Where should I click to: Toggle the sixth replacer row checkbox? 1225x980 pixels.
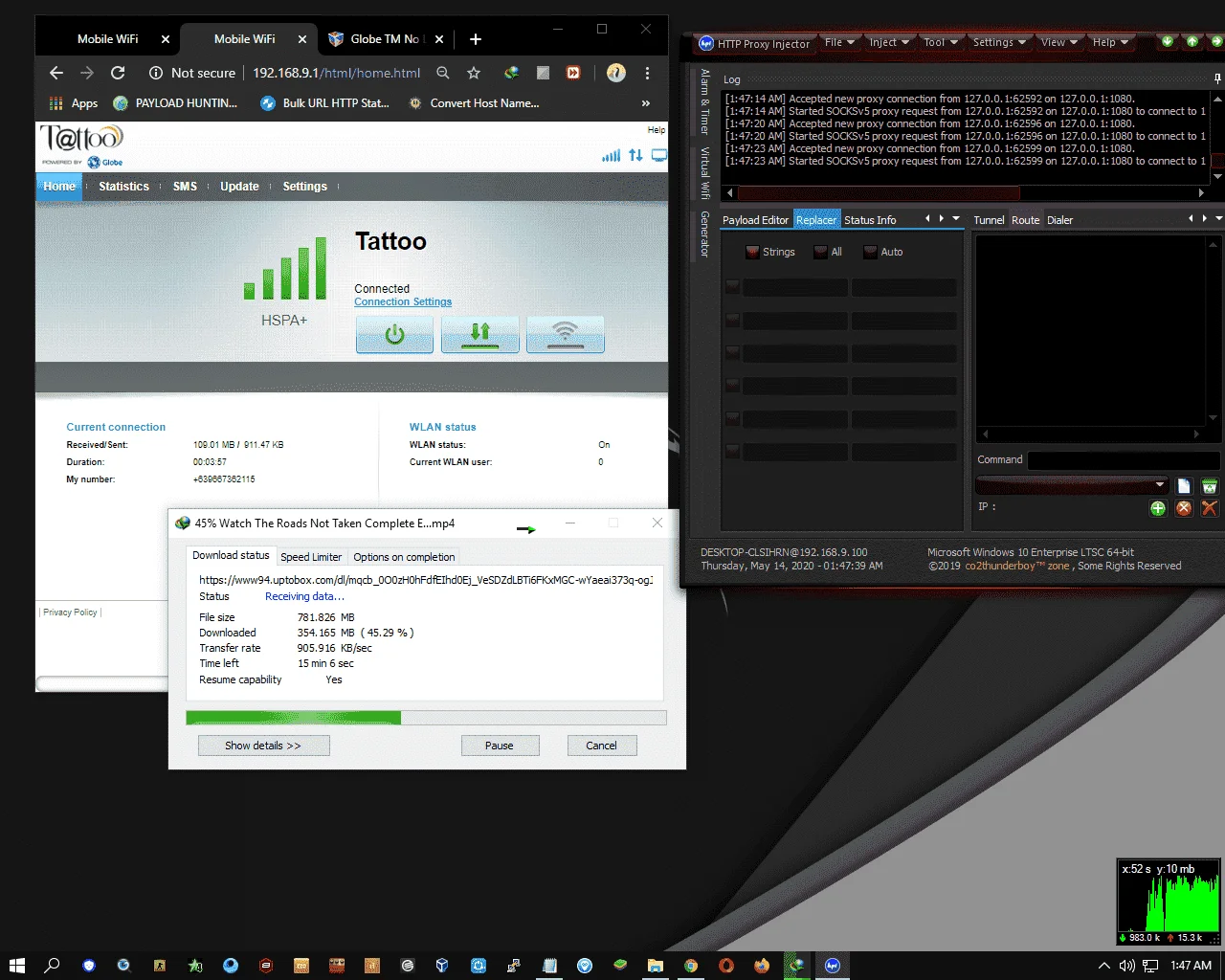click(732, 452)
